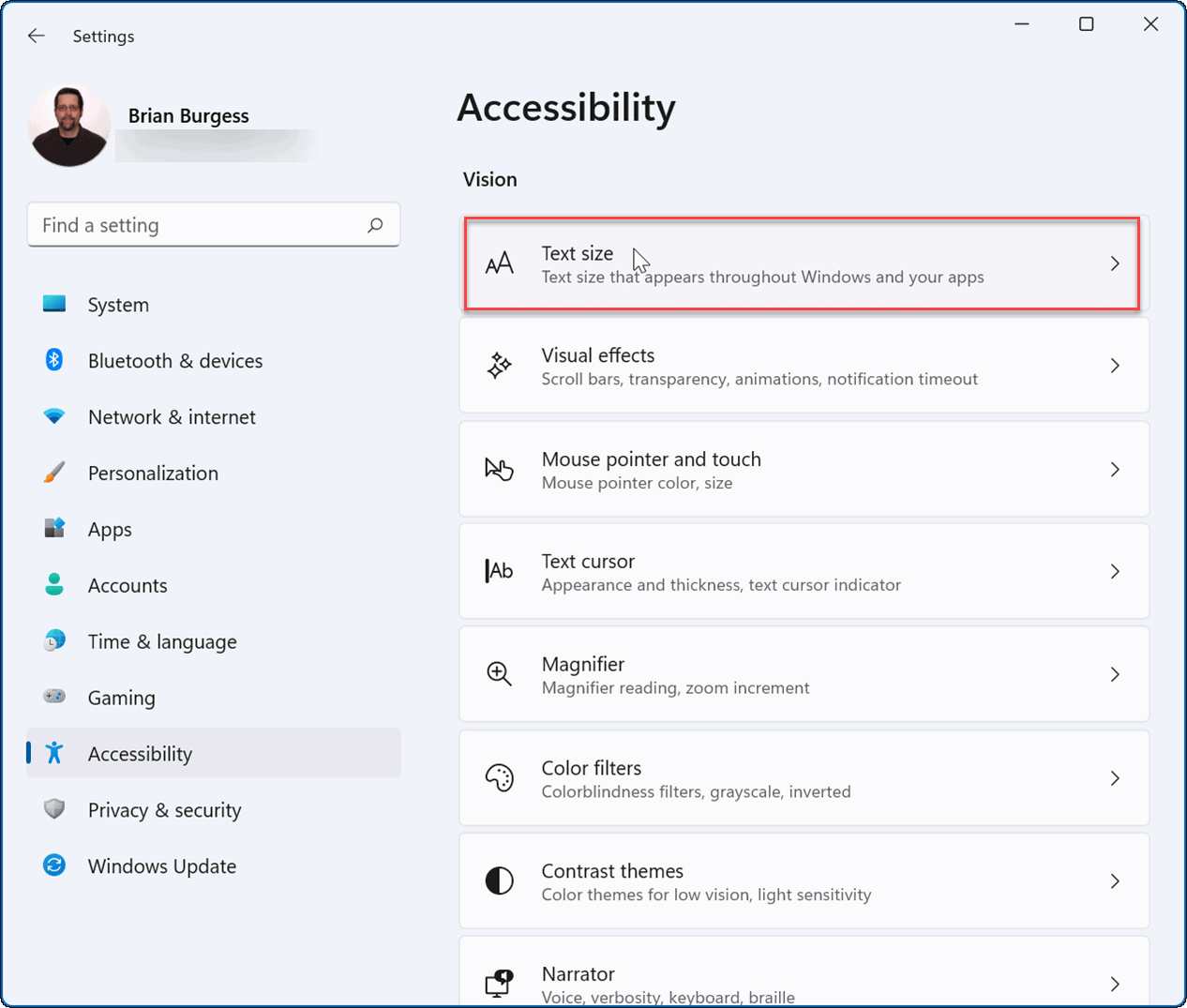1187x1008 pixels.
Task: Select the Visual effects sparkle icon
Action: pyautogui.click(x=499, y=366)
